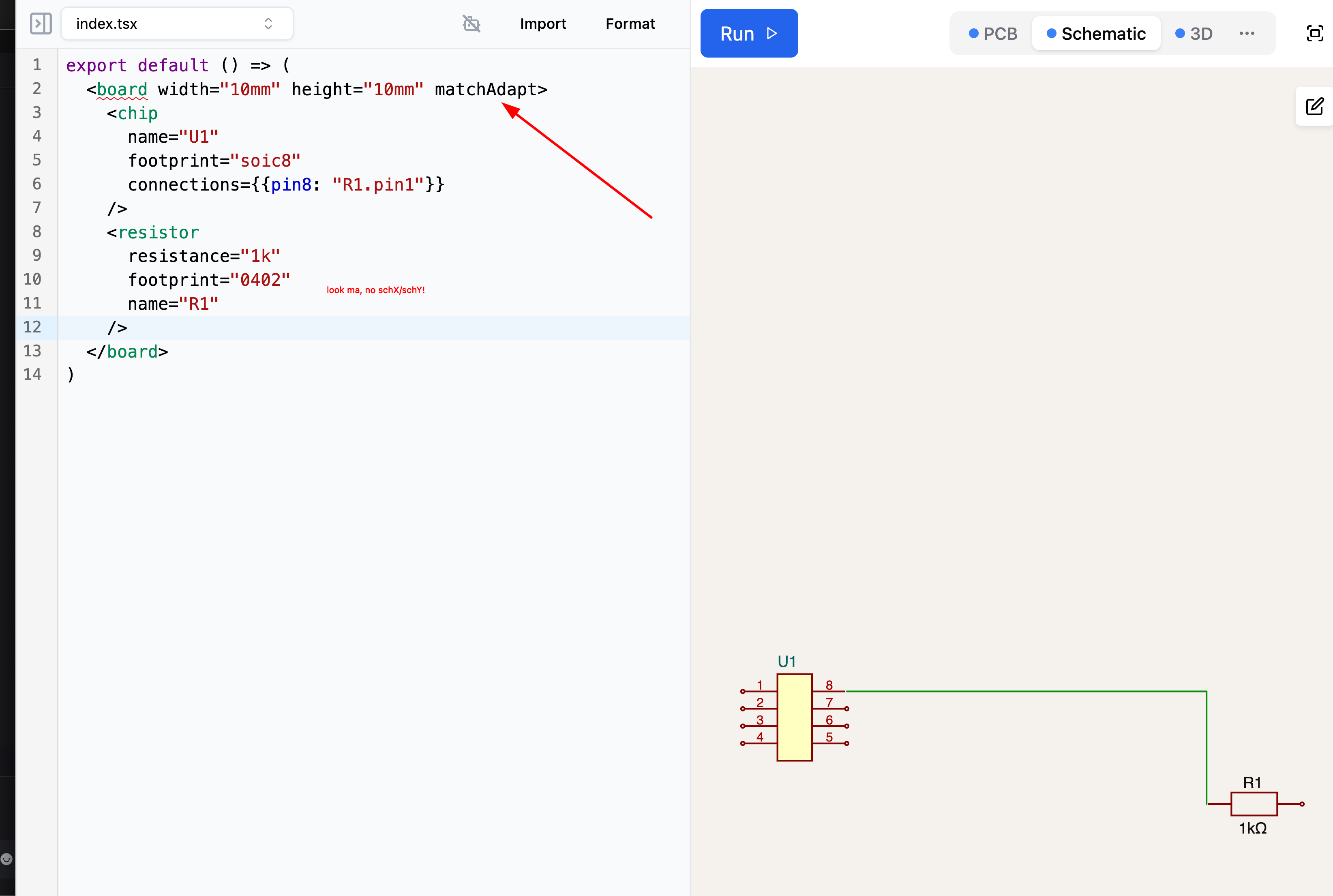Click the U1 chip symbol in the schematic

pyautogui.click(x=794, y=717)
